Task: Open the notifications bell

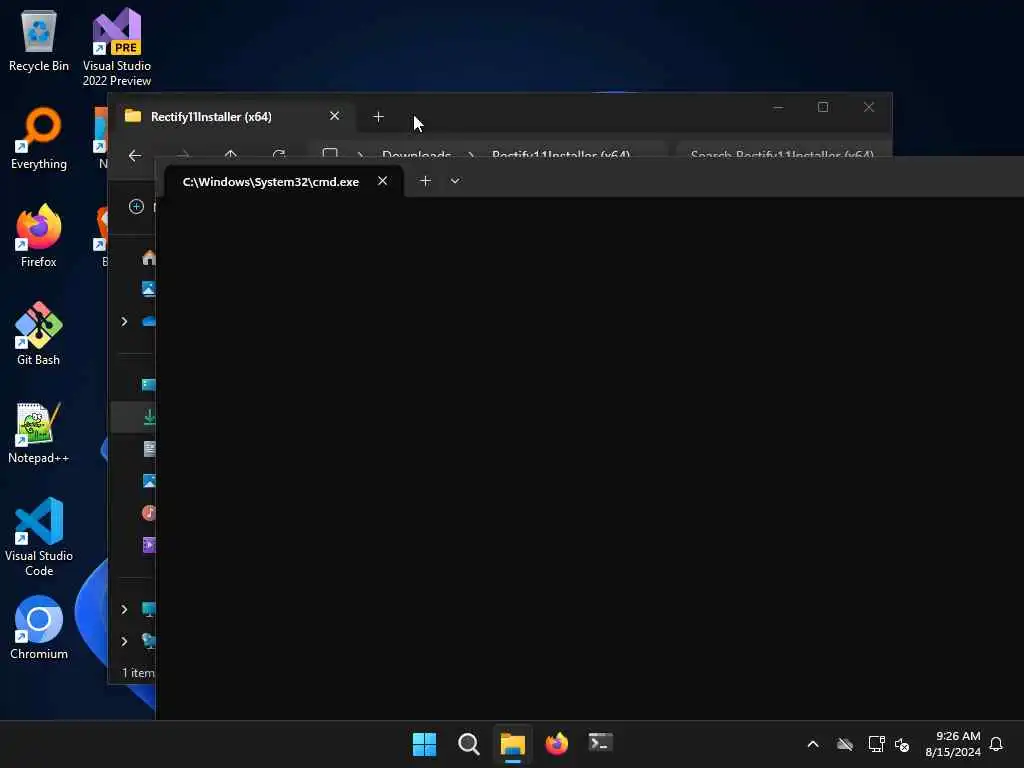Action: pos(996,744)
